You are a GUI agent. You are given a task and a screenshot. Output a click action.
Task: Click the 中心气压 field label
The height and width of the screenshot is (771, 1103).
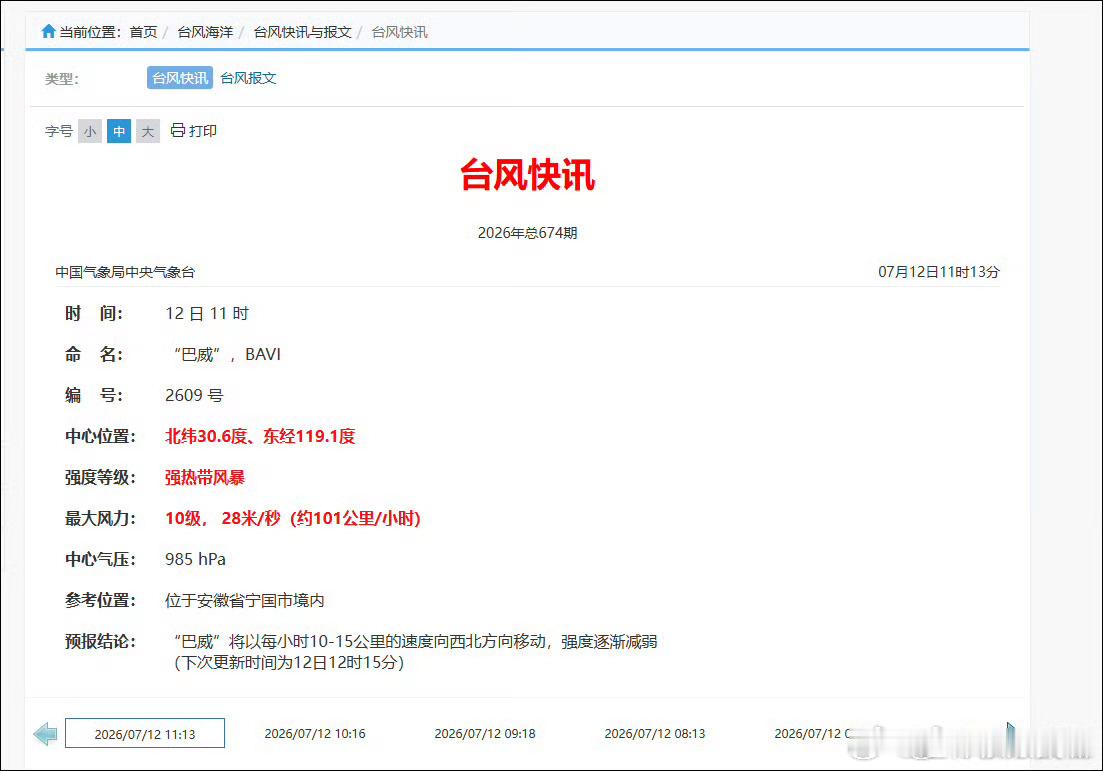[101, 559]
